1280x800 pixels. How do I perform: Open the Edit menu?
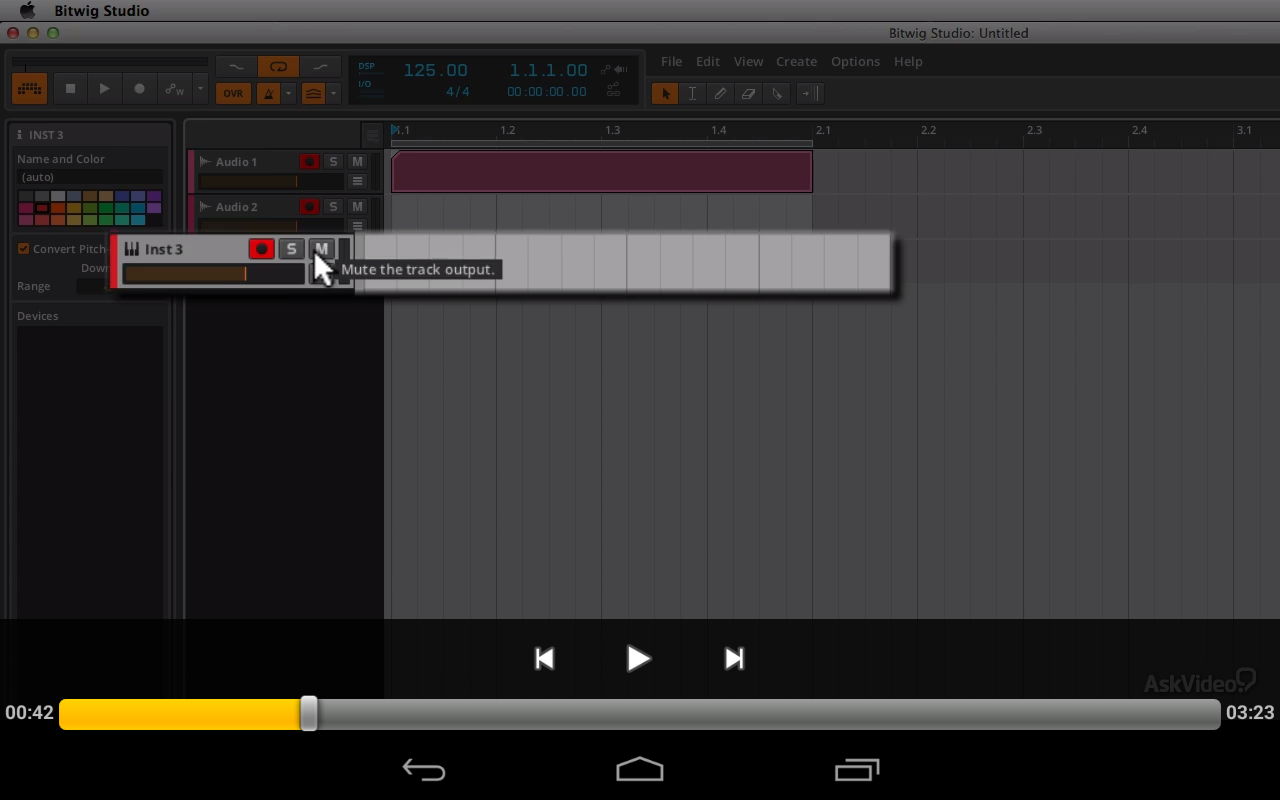(x=708, y=61)
